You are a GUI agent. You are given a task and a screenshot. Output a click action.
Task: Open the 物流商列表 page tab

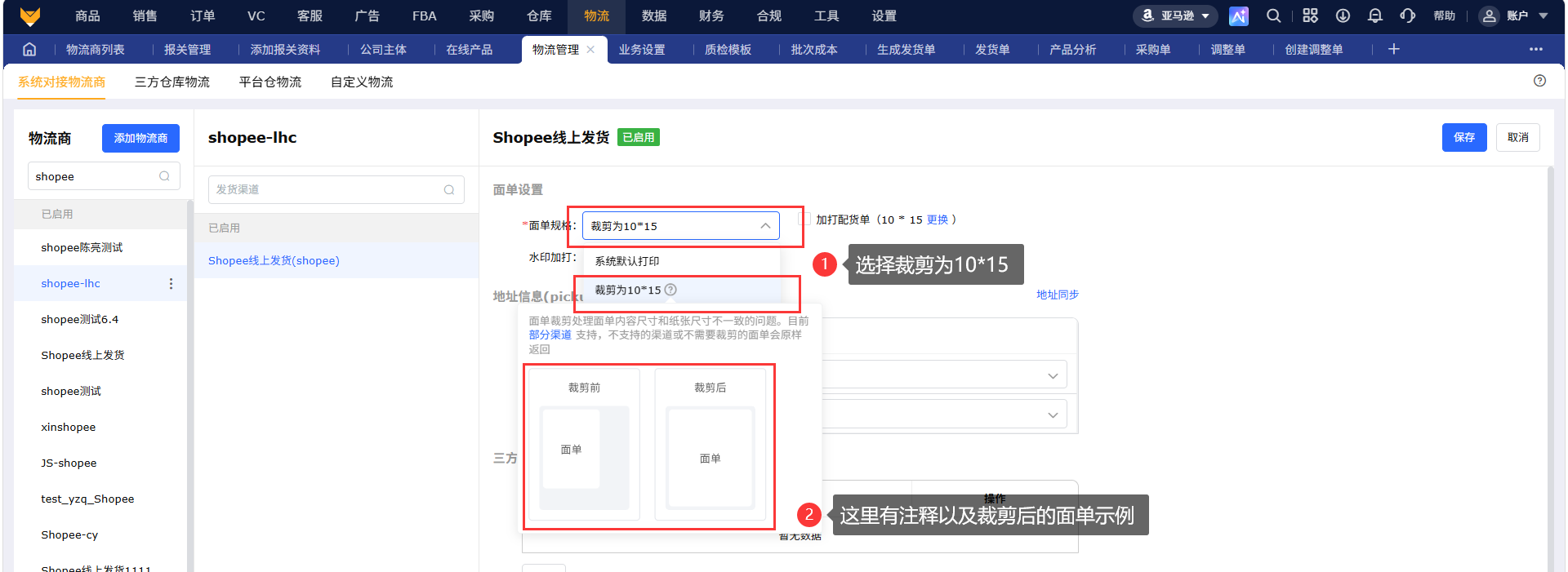point(96,50)
